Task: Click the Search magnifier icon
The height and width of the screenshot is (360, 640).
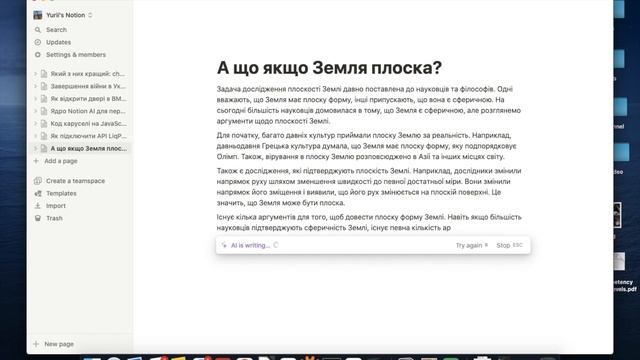Action: 38,30
